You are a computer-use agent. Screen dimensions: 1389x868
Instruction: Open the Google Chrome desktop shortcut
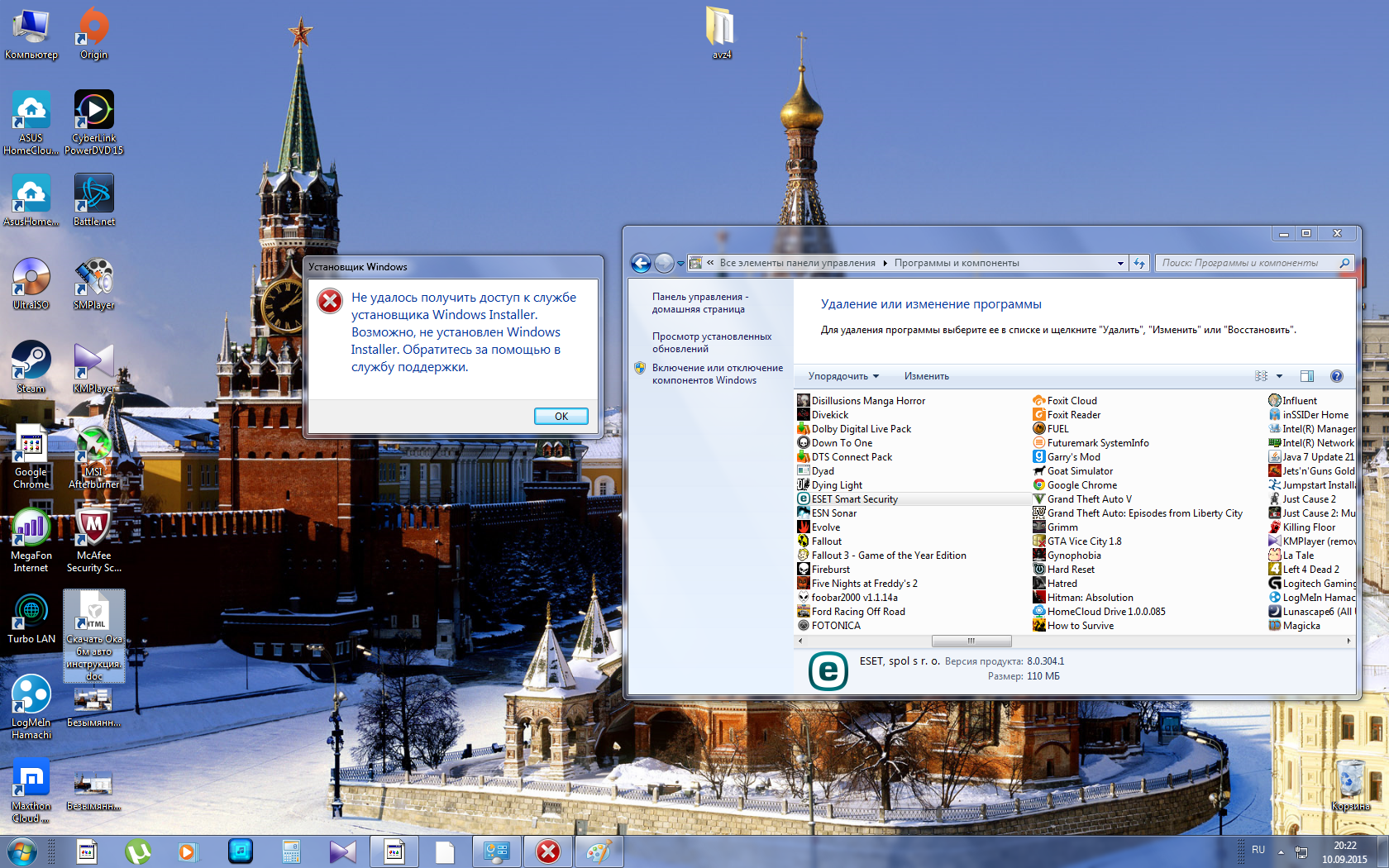[x=31, y=457]
